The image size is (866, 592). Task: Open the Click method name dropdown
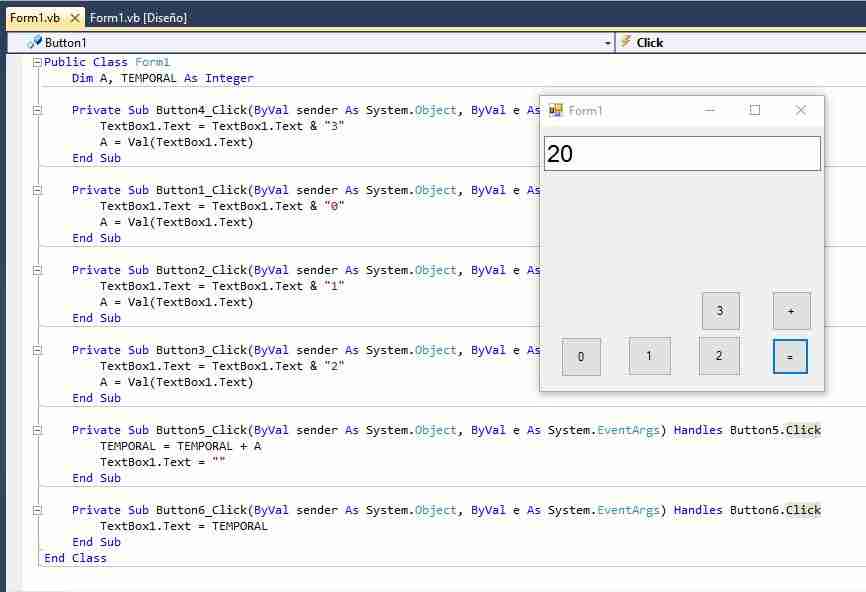[743, 43]
